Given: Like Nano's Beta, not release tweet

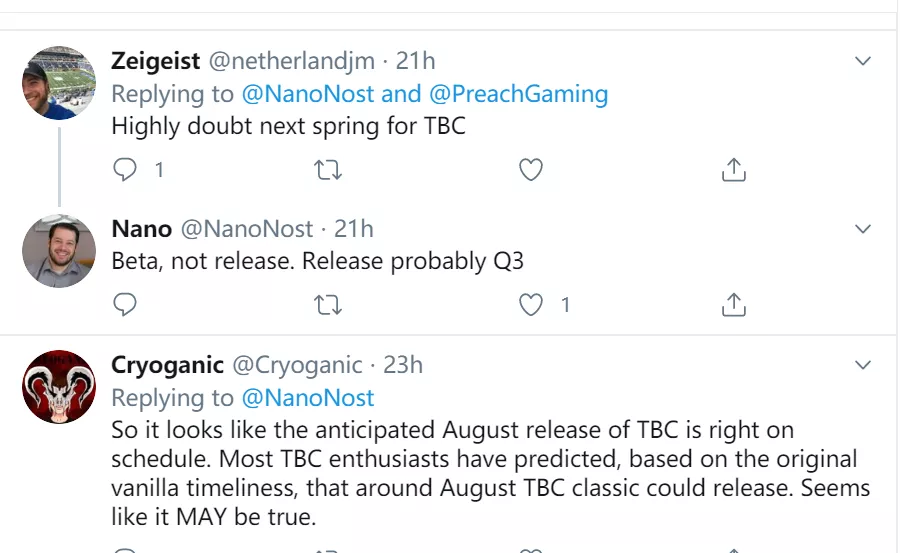Looking at the screenshot, I should (531, 304).
